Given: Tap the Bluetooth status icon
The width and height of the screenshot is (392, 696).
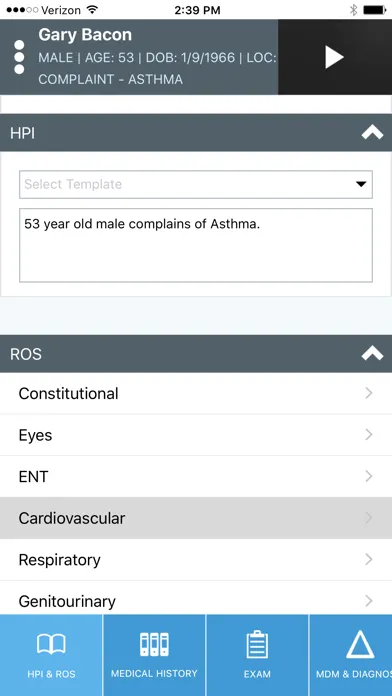Looking at the screenshot, I should point(353,10).
